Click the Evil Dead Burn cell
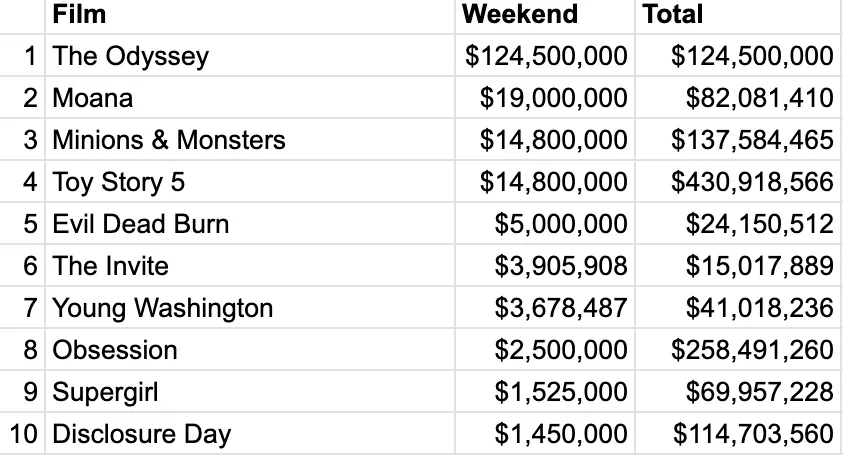The width and height of the screenshot is (843, 455). click(x=250, y=223)
